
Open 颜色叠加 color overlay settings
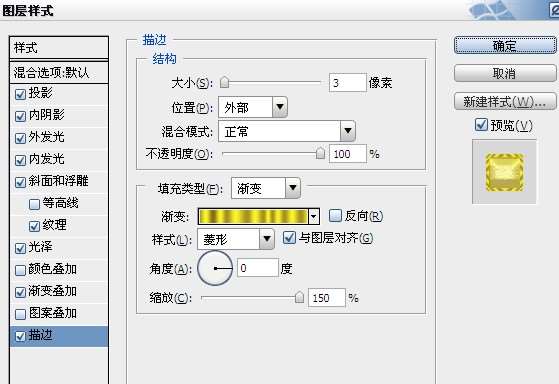[53, 269]
